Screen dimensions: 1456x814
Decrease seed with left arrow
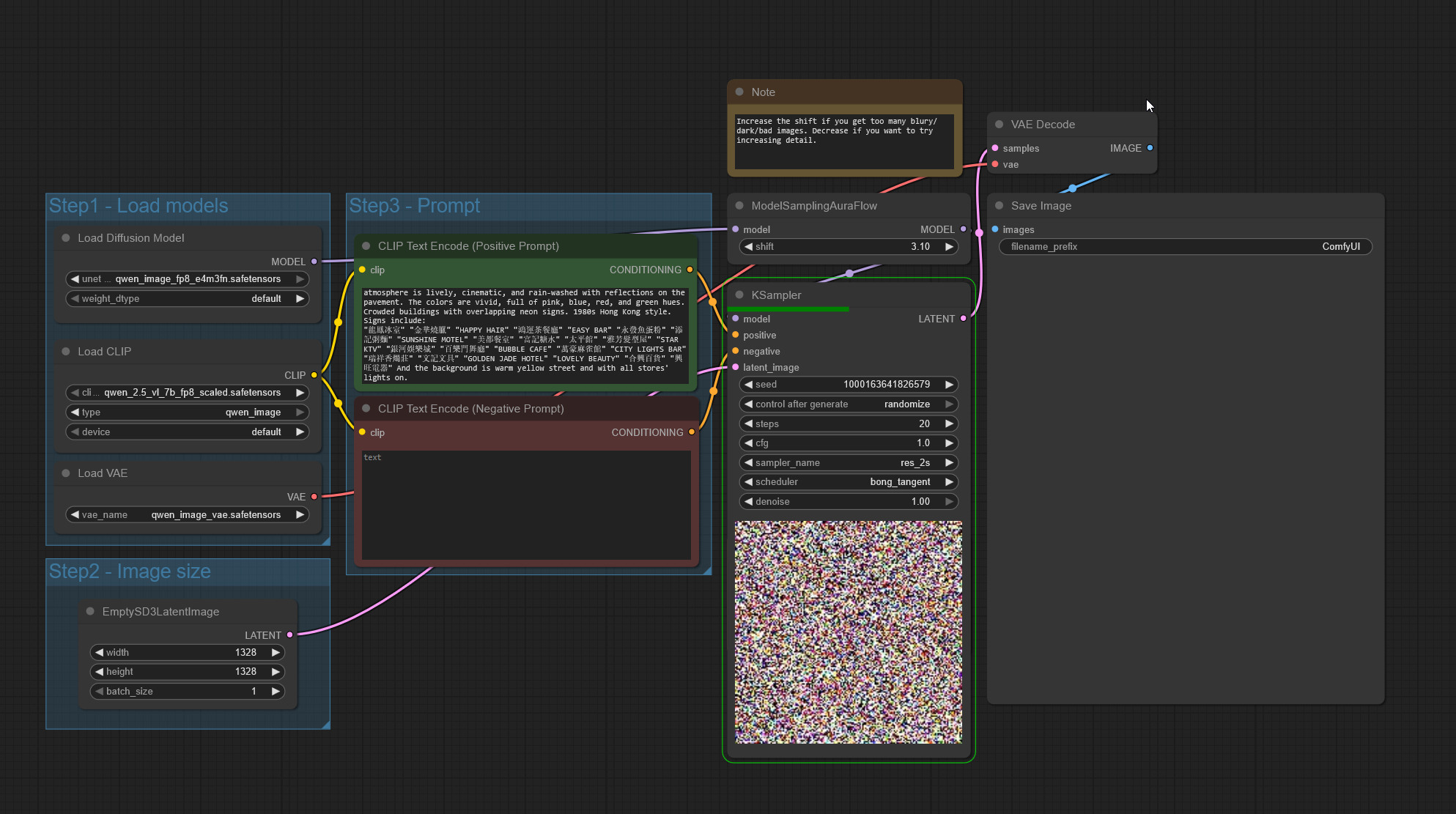pos(749,385)
